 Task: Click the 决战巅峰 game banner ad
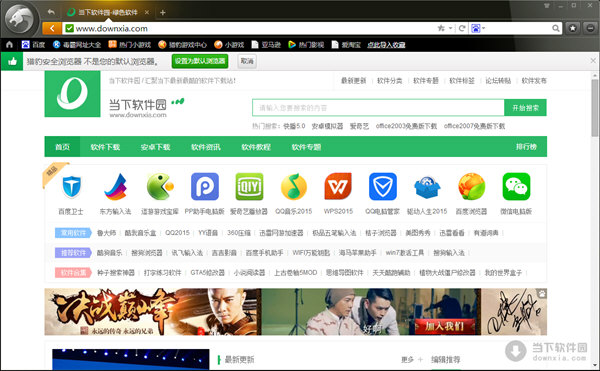pos(153,312)
